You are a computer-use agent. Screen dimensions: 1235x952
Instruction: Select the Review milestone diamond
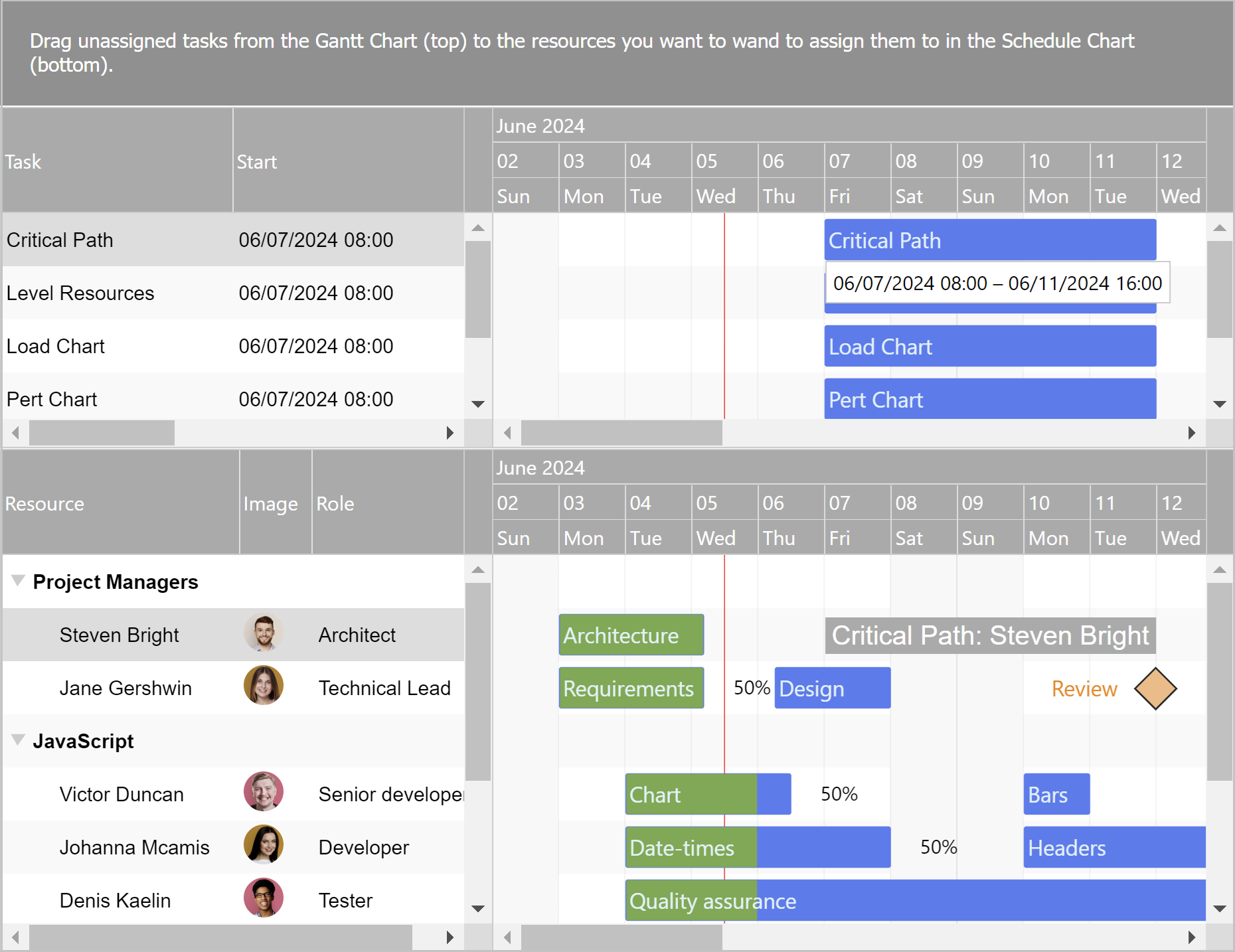(x=1155, y=689)
